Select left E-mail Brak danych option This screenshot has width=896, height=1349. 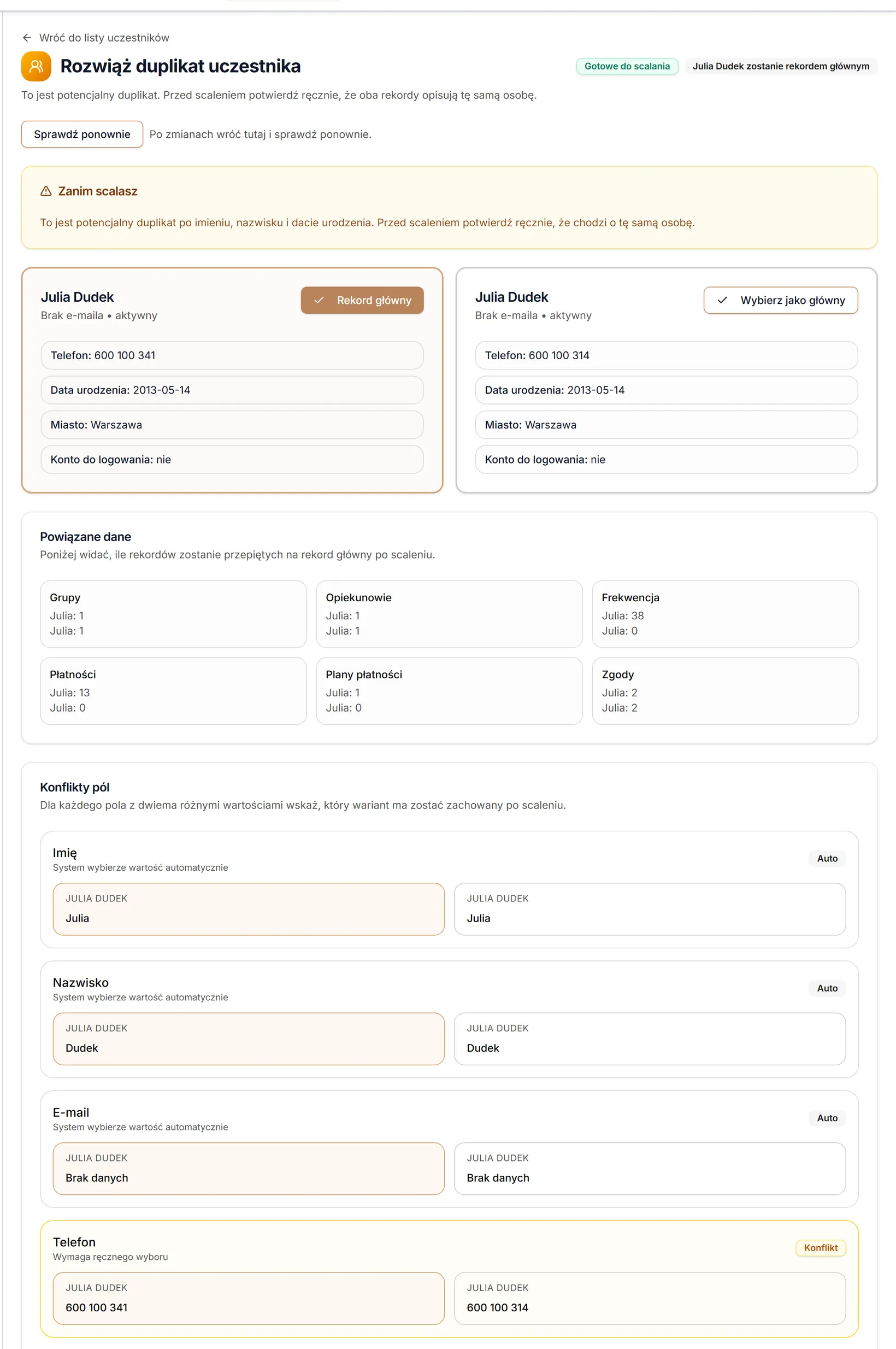[x=249, y=1169]
